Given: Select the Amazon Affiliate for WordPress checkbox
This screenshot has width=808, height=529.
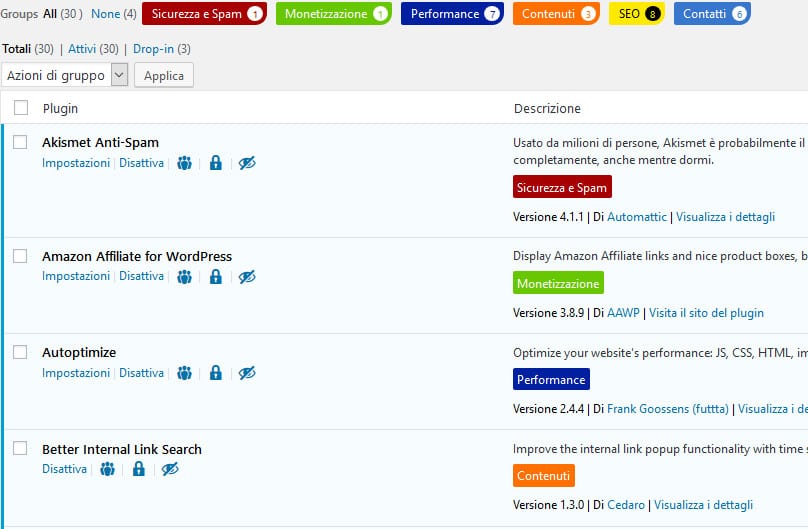Looking at the screenshot, I should [x=20, y=256].
